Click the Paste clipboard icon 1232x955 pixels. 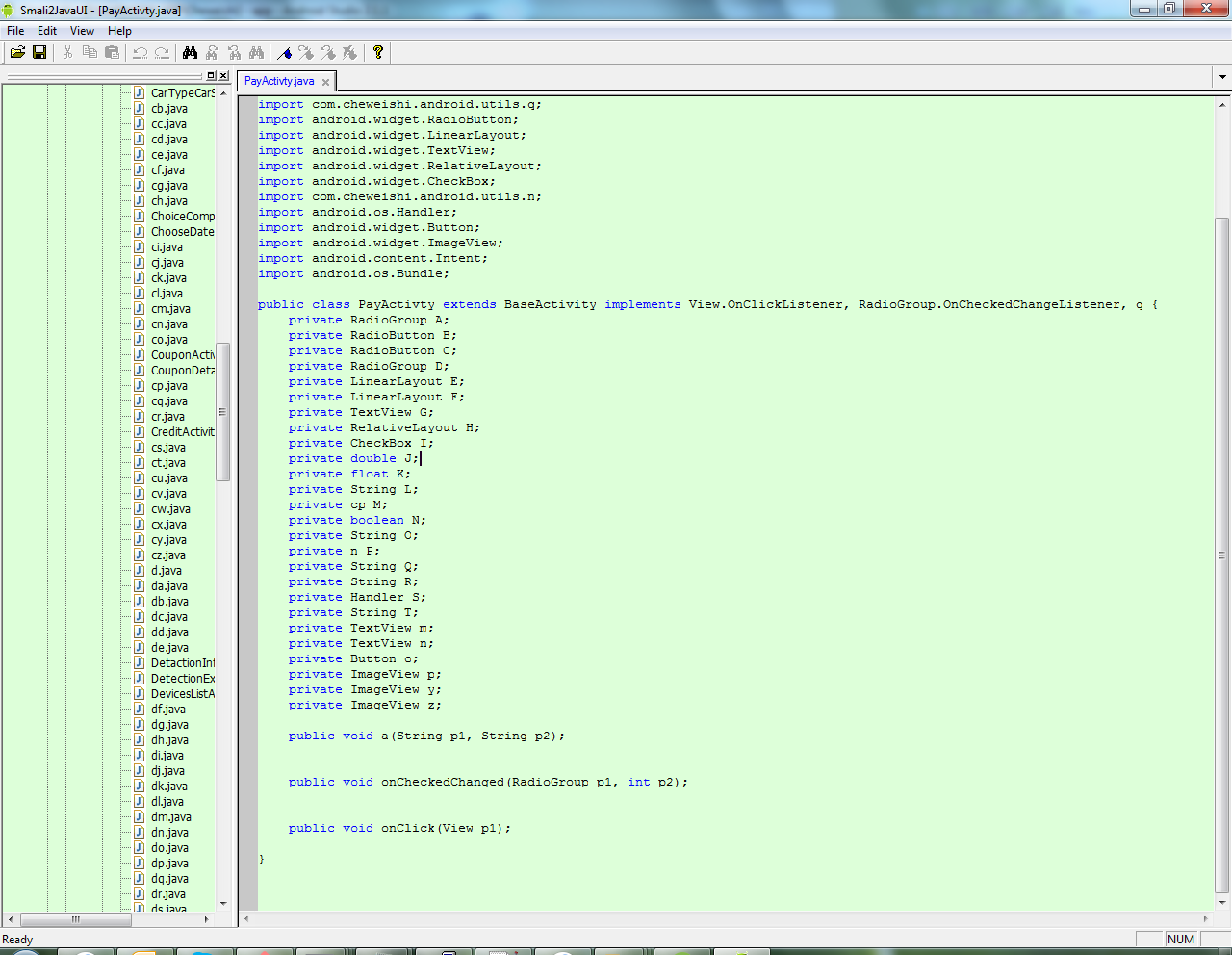pyautogui.click(x=112, y=52)
